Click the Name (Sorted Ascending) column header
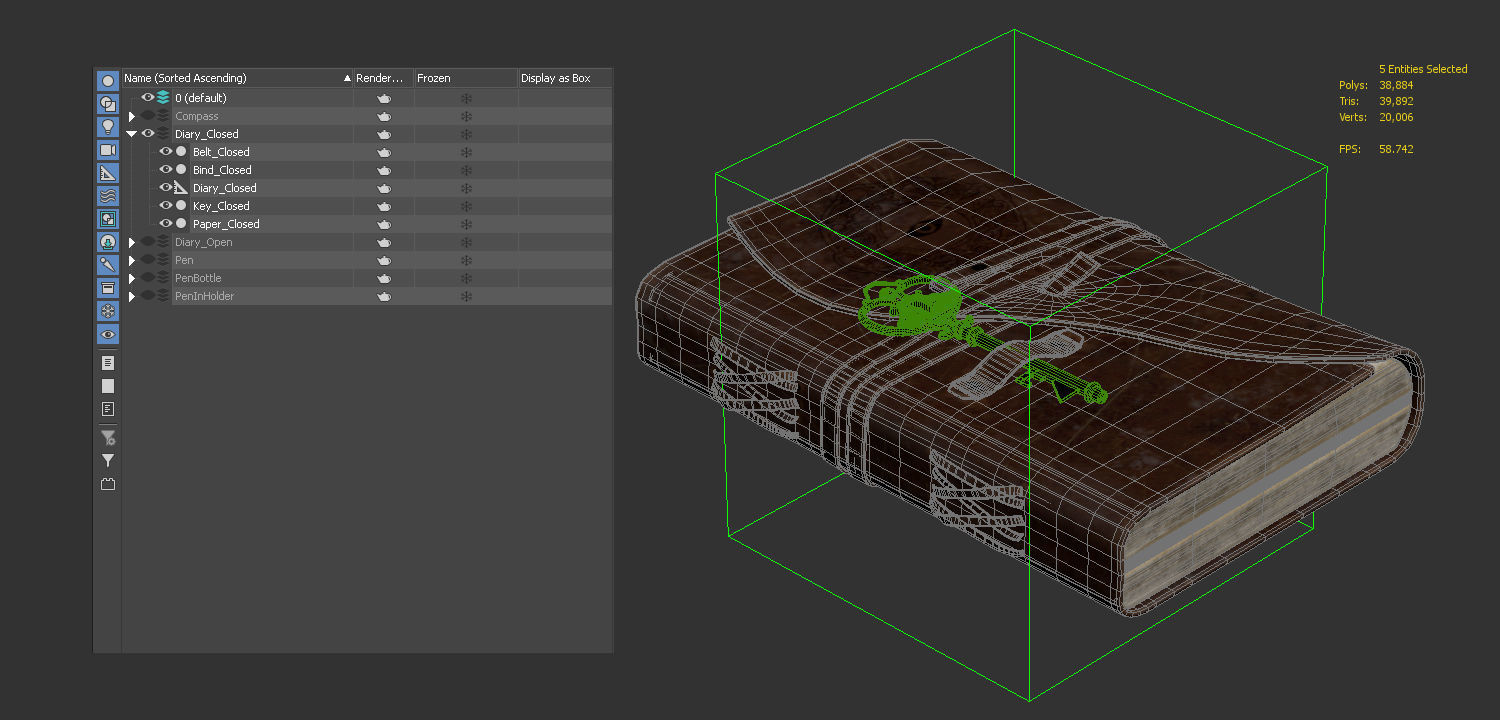The width and height of the screenshot is (1500, 720). 238,78
